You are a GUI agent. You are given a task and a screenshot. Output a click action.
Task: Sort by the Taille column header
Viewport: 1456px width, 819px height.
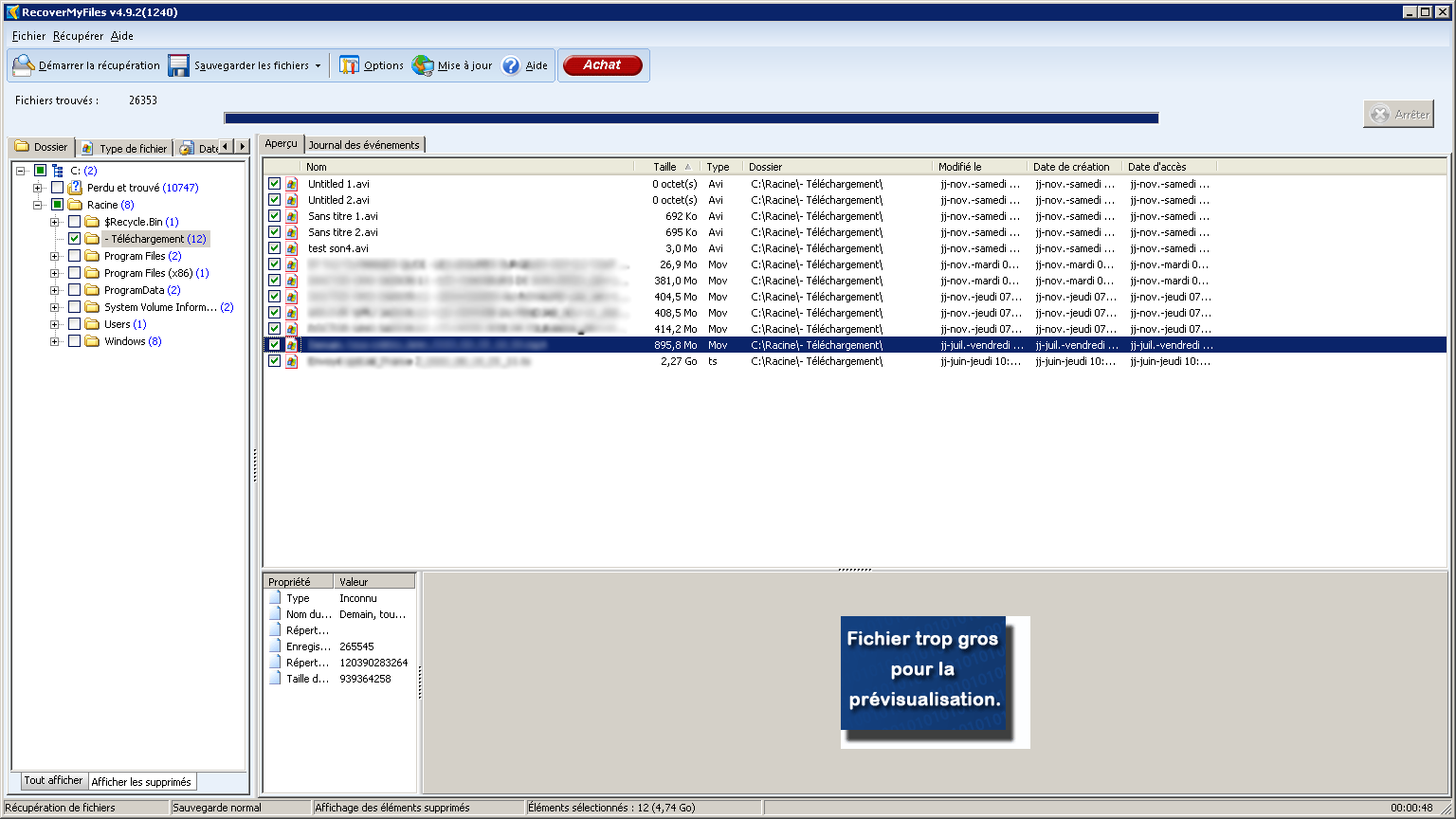(667, 167)
